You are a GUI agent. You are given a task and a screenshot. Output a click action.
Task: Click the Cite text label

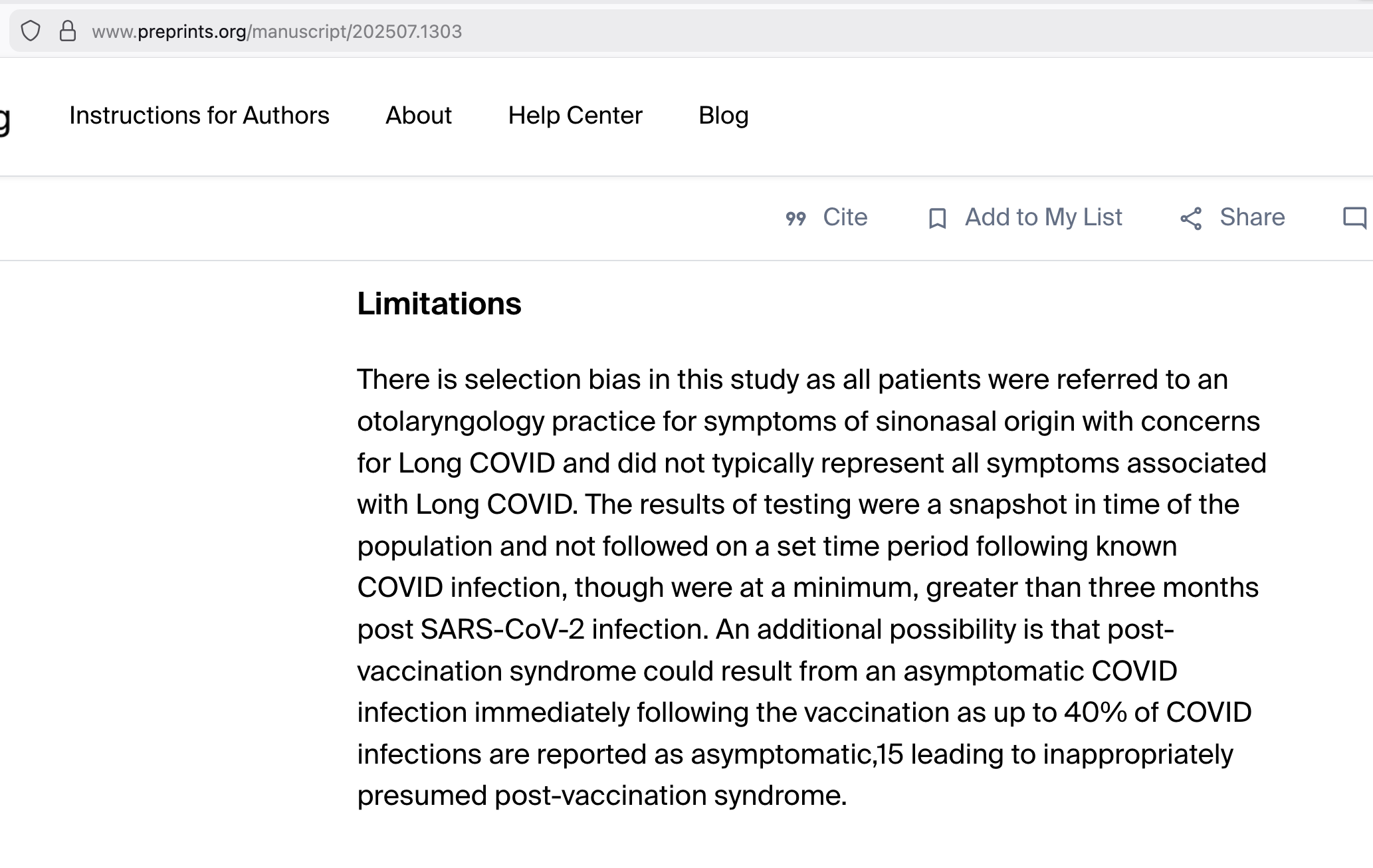(x=845, y=217)
